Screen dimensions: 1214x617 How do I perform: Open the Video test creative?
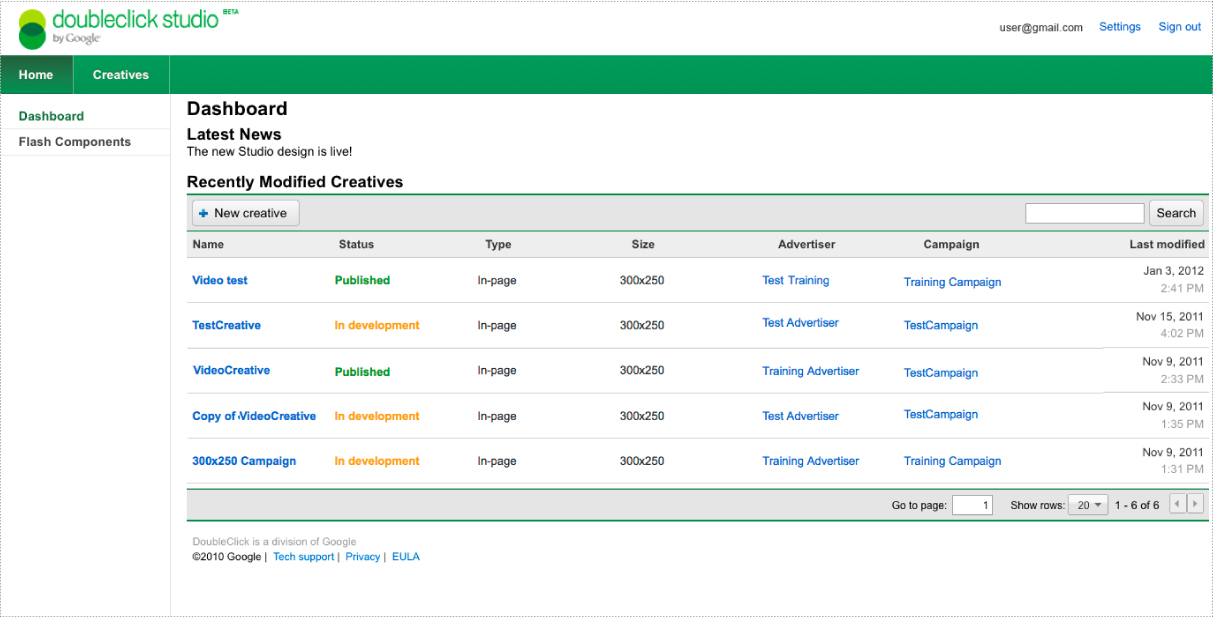click(220, 280)
